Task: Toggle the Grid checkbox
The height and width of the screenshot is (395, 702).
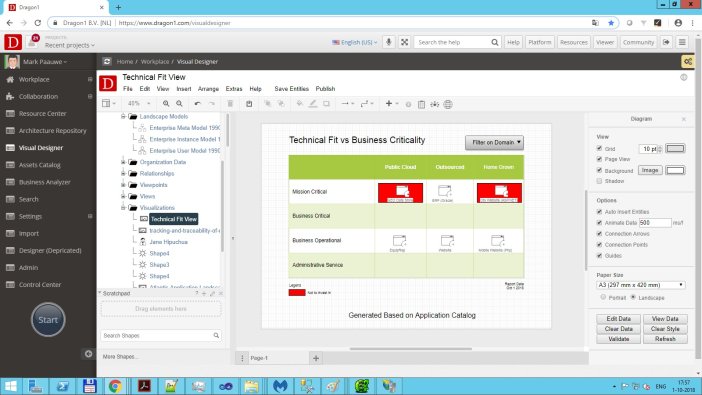Action: 599,148
